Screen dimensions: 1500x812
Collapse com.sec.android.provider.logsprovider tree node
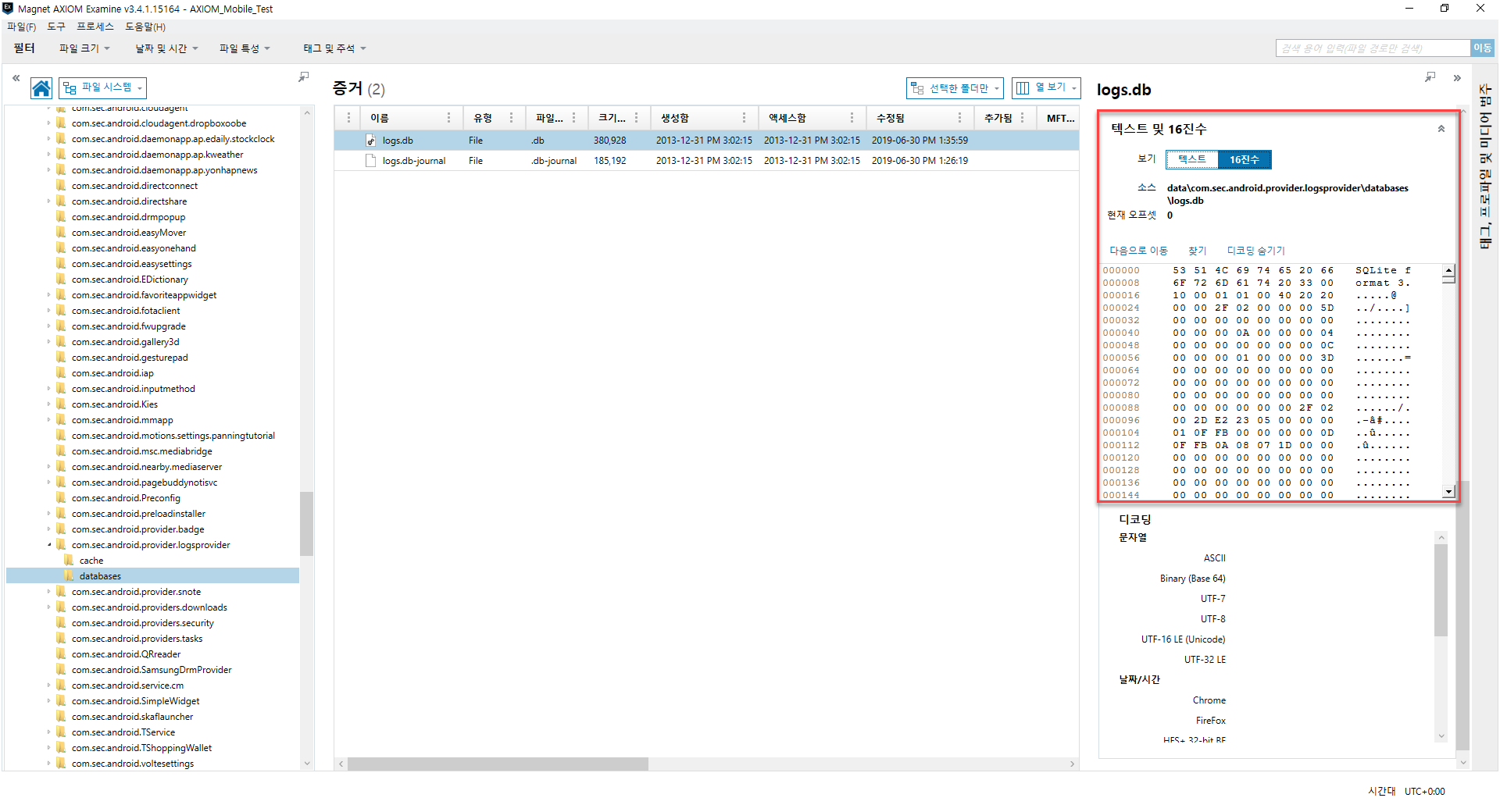click(48, 545)
